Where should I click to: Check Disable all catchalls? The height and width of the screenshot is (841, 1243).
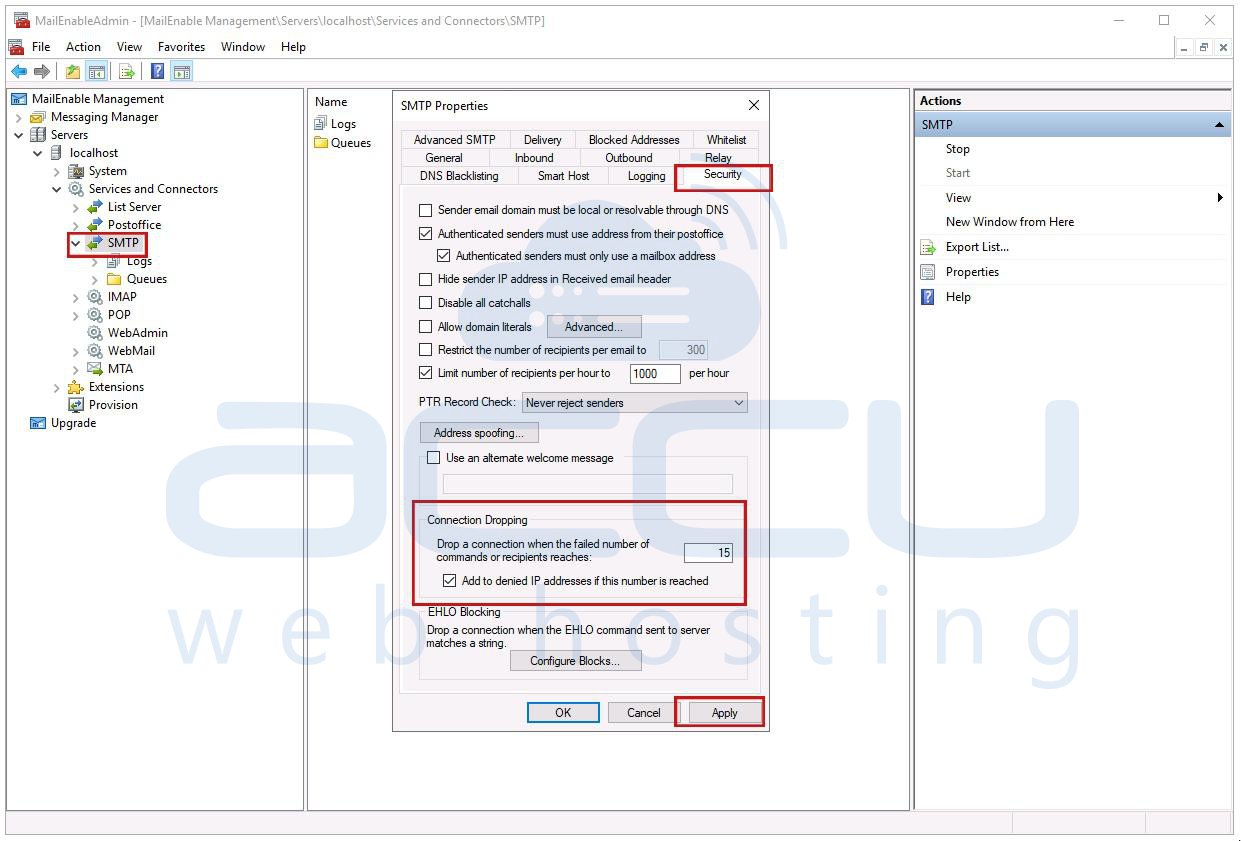[x=426, y=303]
